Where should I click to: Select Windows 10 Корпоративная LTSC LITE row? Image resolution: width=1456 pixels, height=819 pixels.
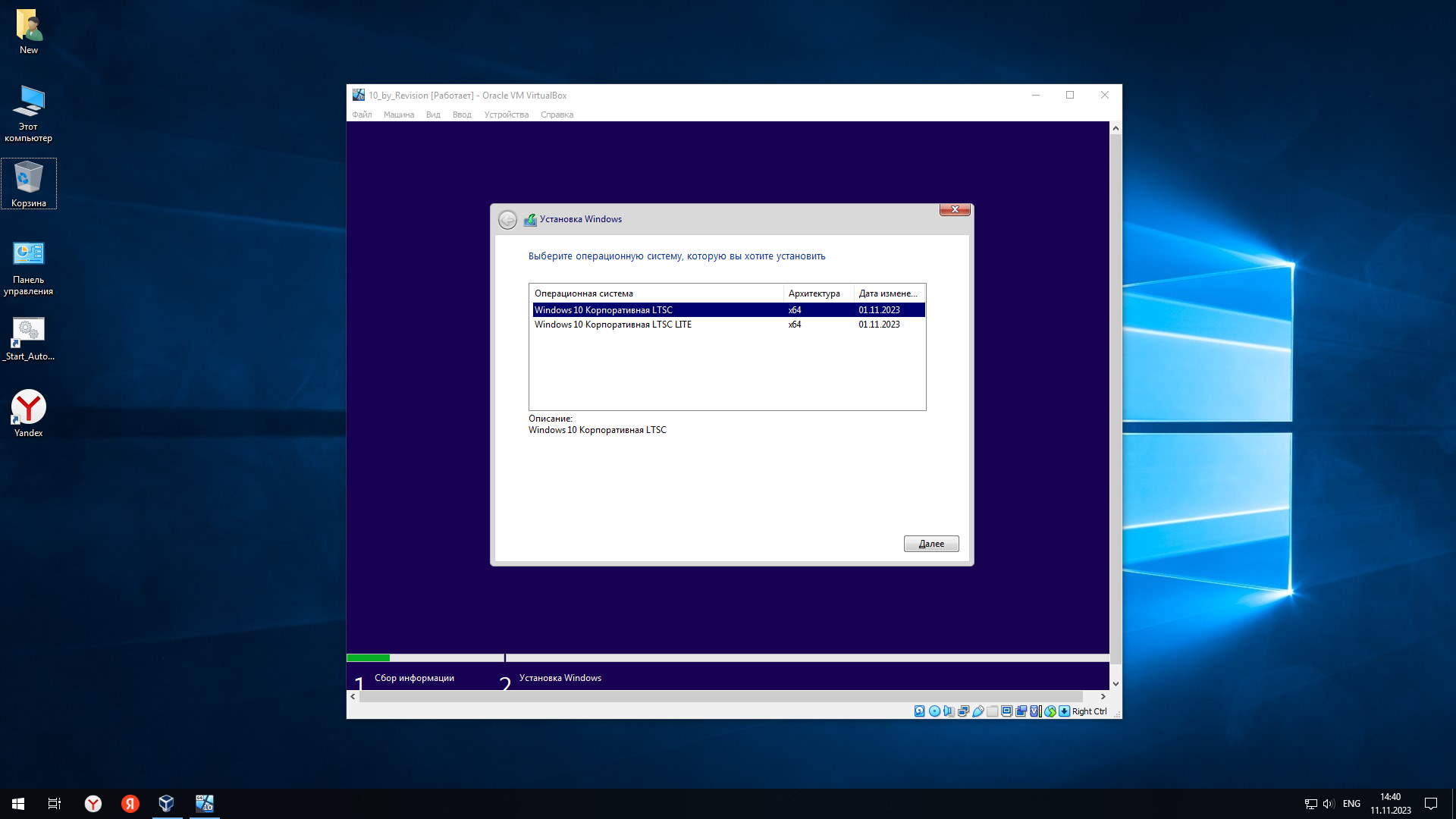point(613,325)
